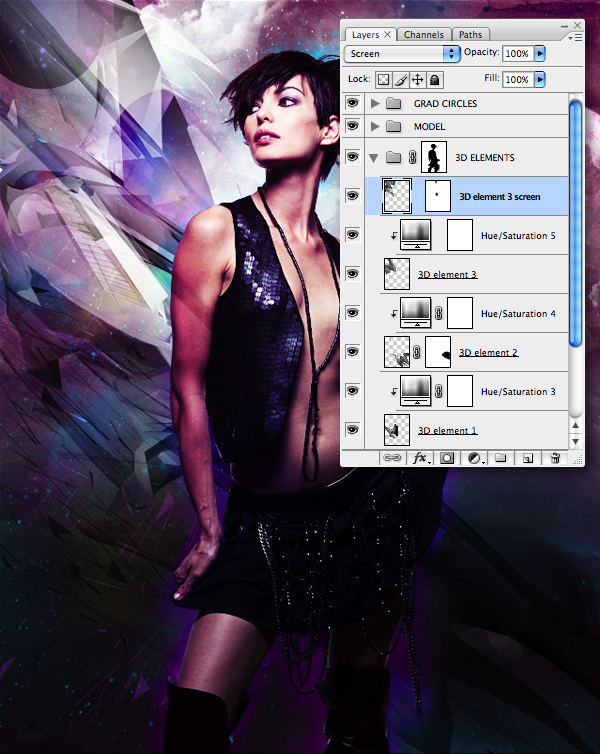Screen dimensions: 600x754
Task: Click chain link on Hue/Saturation 3
Action: pyautogui.click(x=438, y=391)
